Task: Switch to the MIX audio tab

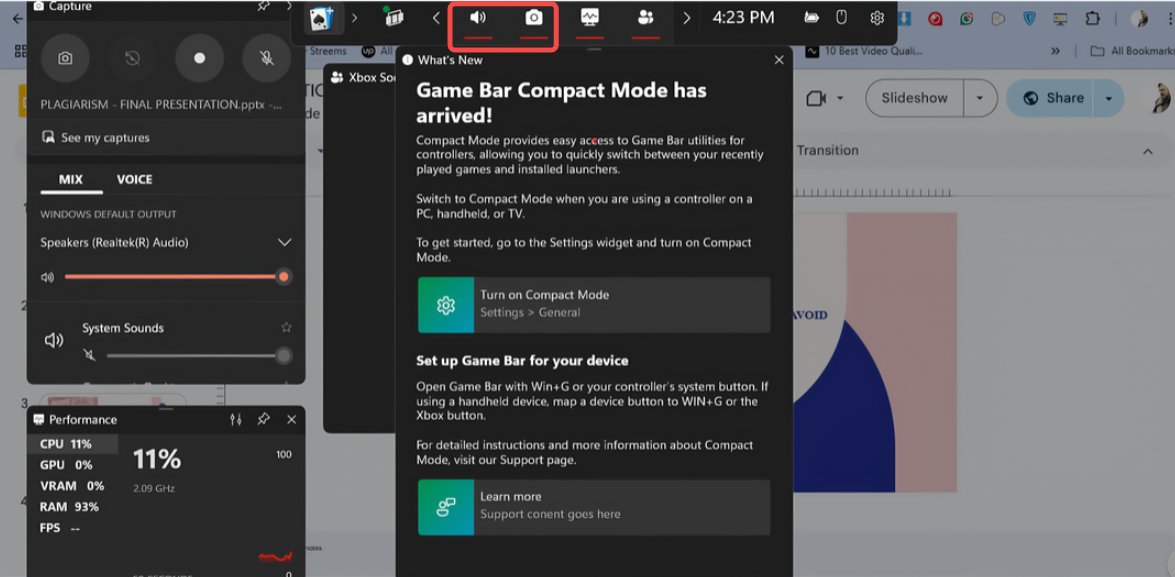Action: point(70,180)
